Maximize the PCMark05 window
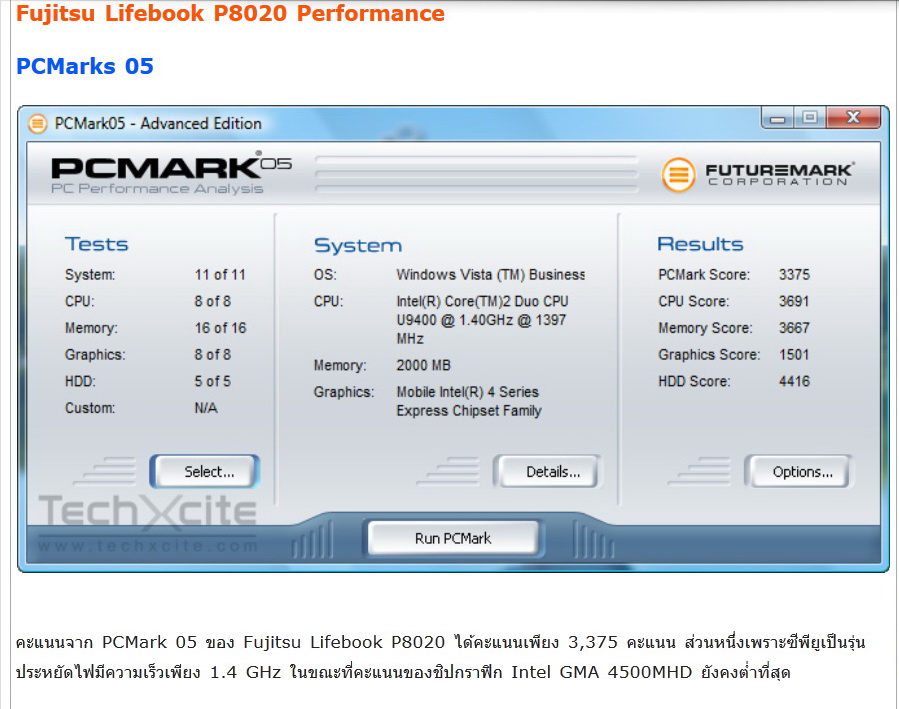 click(x=810, y=118)
